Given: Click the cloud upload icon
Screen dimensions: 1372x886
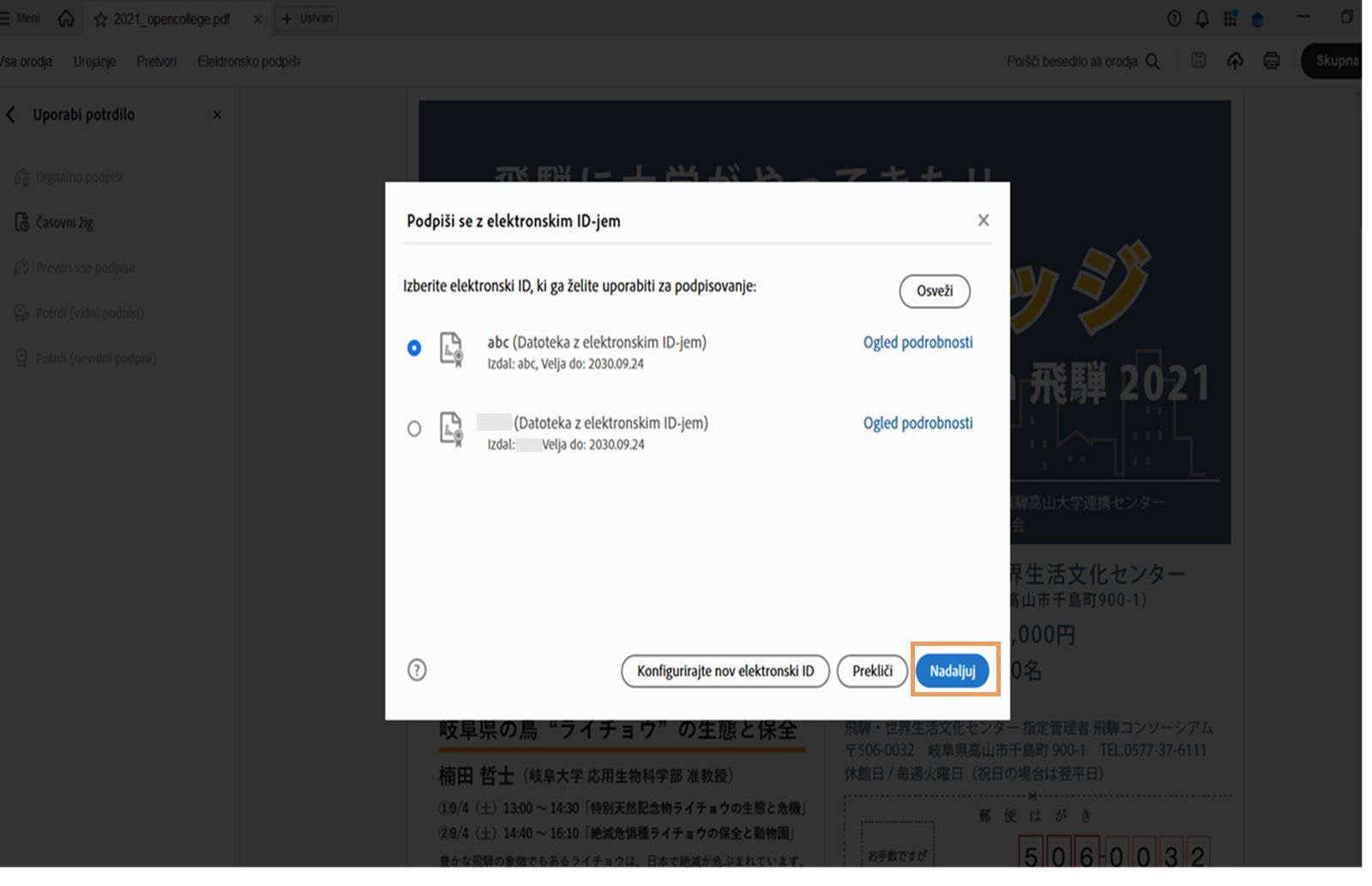Looking at the screenshot, I should [1235, 61].
